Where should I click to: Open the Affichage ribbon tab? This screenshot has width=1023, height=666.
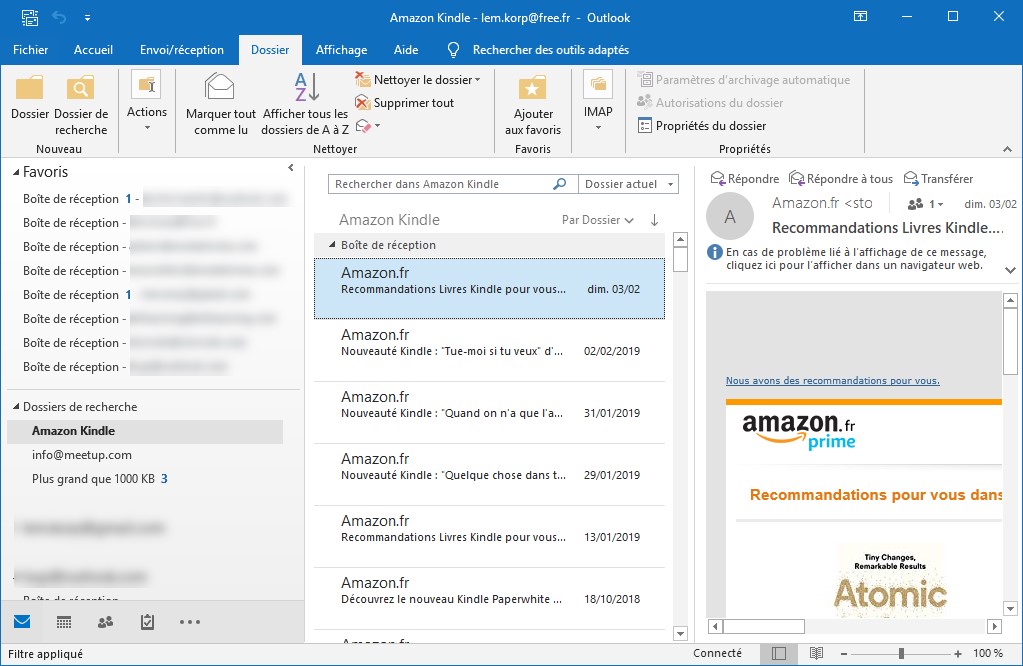click(341, 50)
